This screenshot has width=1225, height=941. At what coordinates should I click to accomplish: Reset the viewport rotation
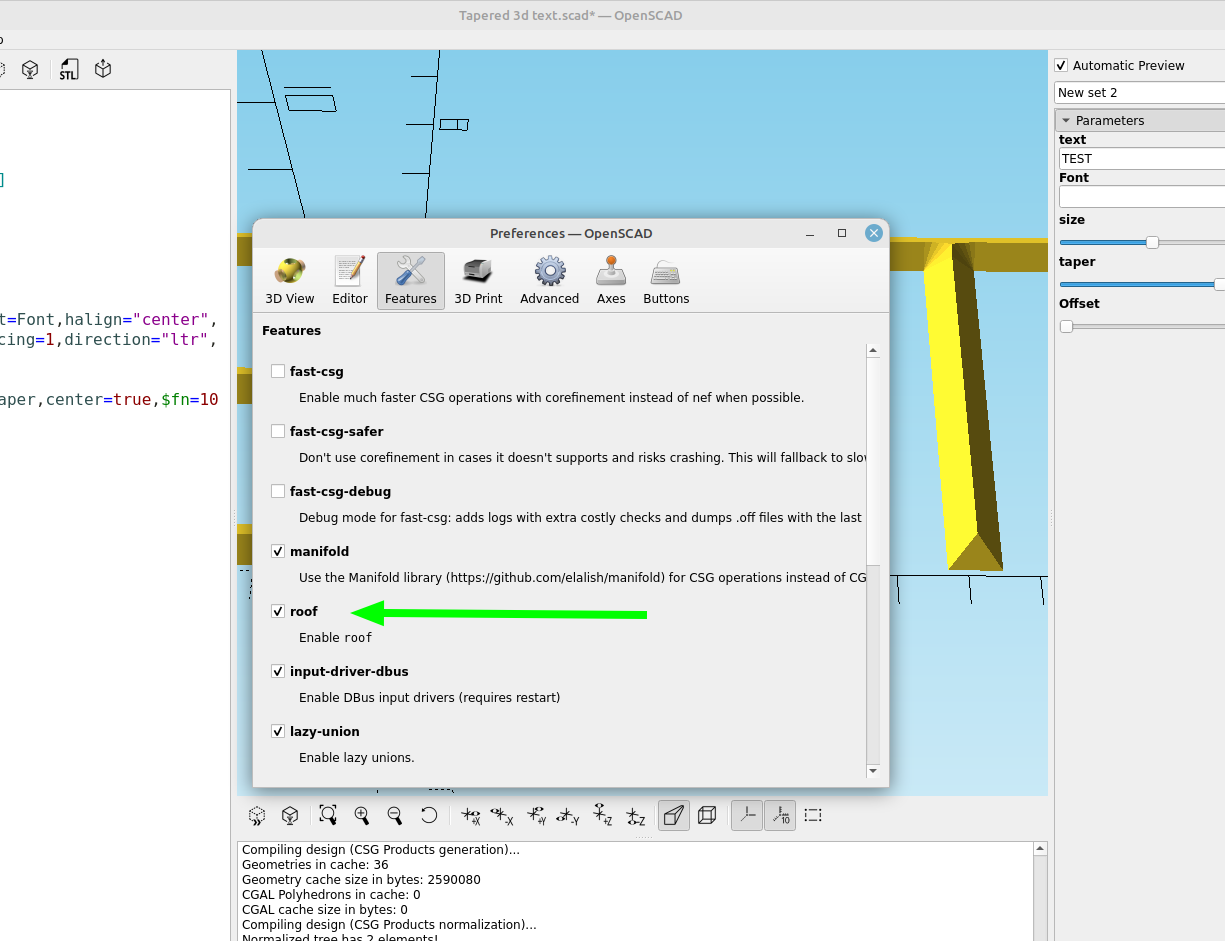(429, 815)
